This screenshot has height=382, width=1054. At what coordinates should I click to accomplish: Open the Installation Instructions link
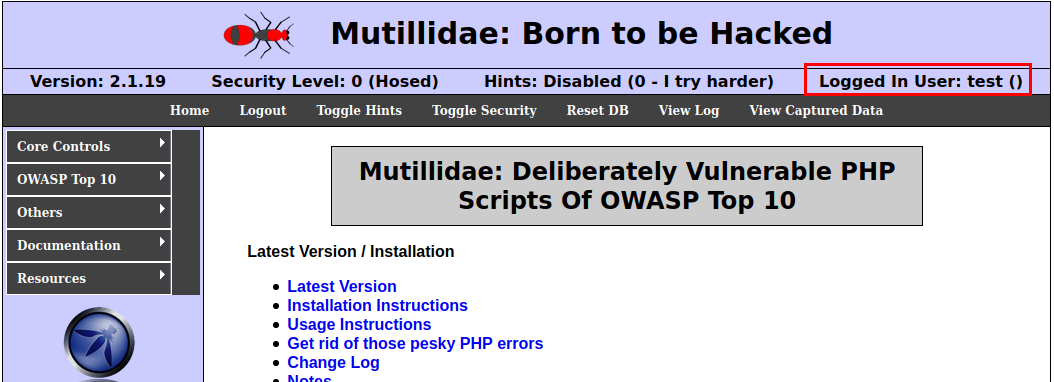(x=378, y=305)
